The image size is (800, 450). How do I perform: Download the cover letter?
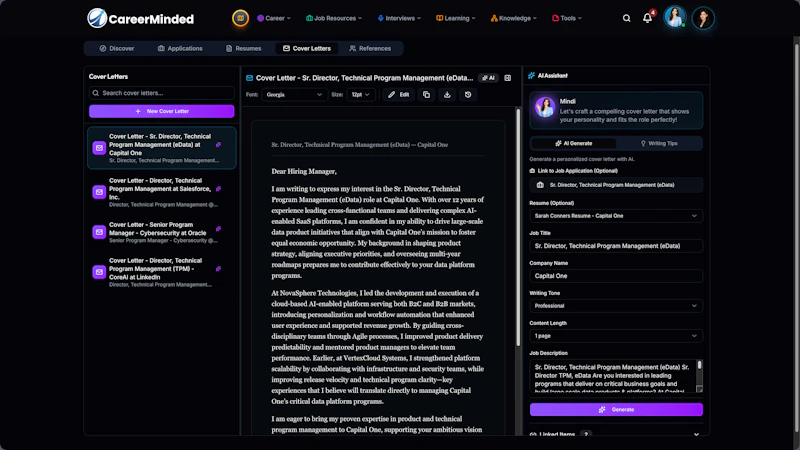coord(447,94)
